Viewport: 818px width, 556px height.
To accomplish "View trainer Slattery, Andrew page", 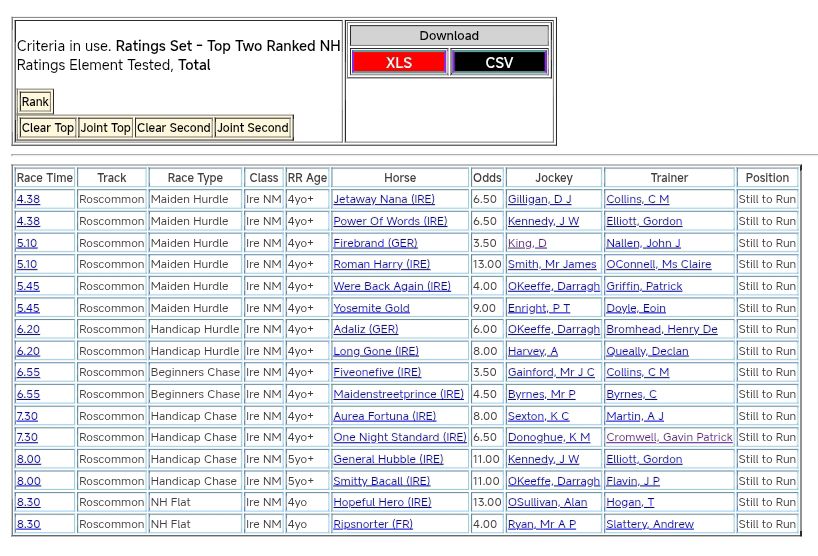I will pos(649,524).
